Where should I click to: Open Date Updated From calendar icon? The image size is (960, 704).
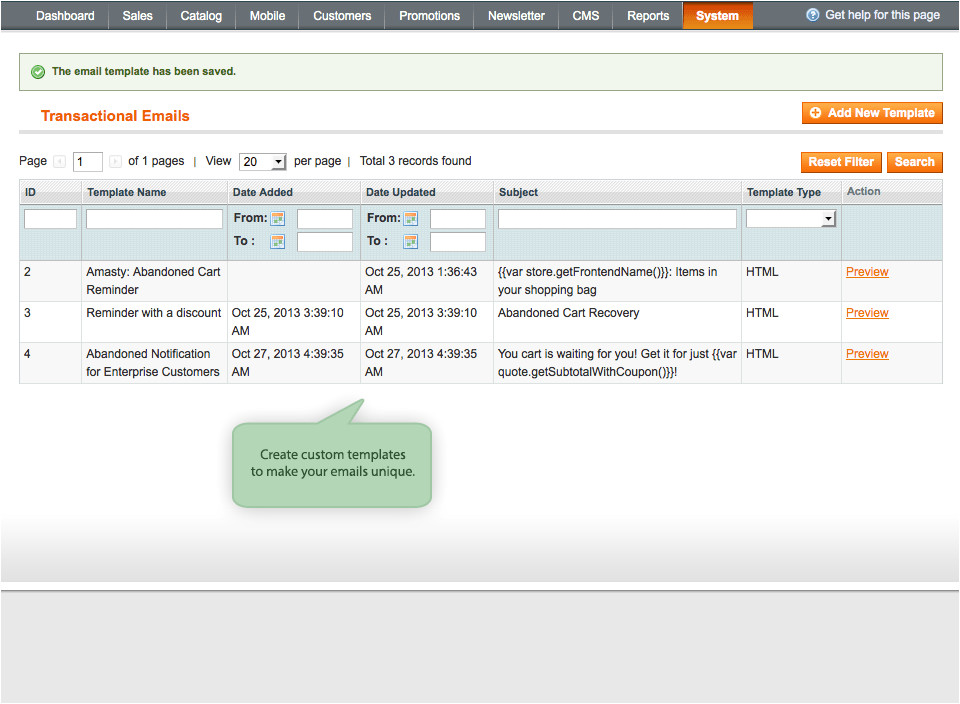(x=411, y=219)
